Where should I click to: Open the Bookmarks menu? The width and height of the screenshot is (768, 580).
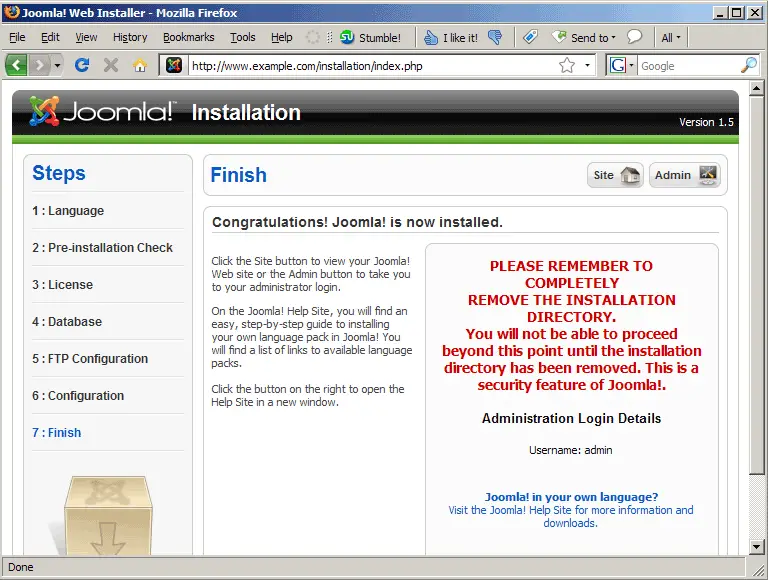[x=189, y=37]
